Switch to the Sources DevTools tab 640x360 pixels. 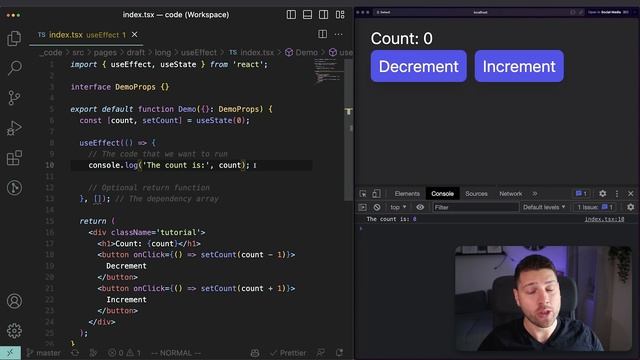[x=476, y=193]
